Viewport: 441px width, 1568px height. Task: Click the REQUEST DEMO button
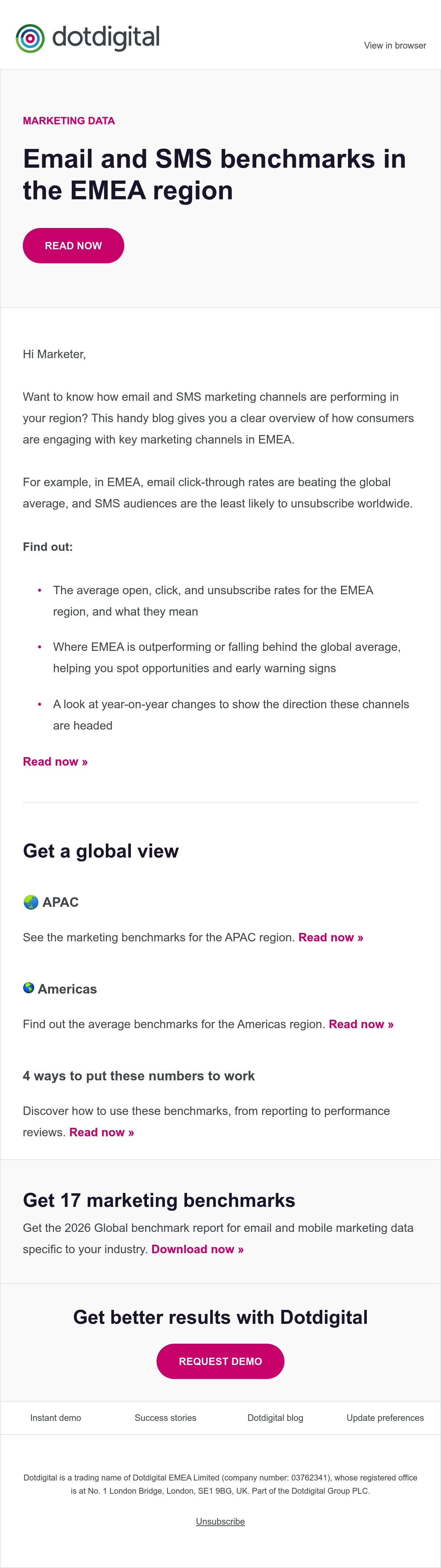point(220,1361)
